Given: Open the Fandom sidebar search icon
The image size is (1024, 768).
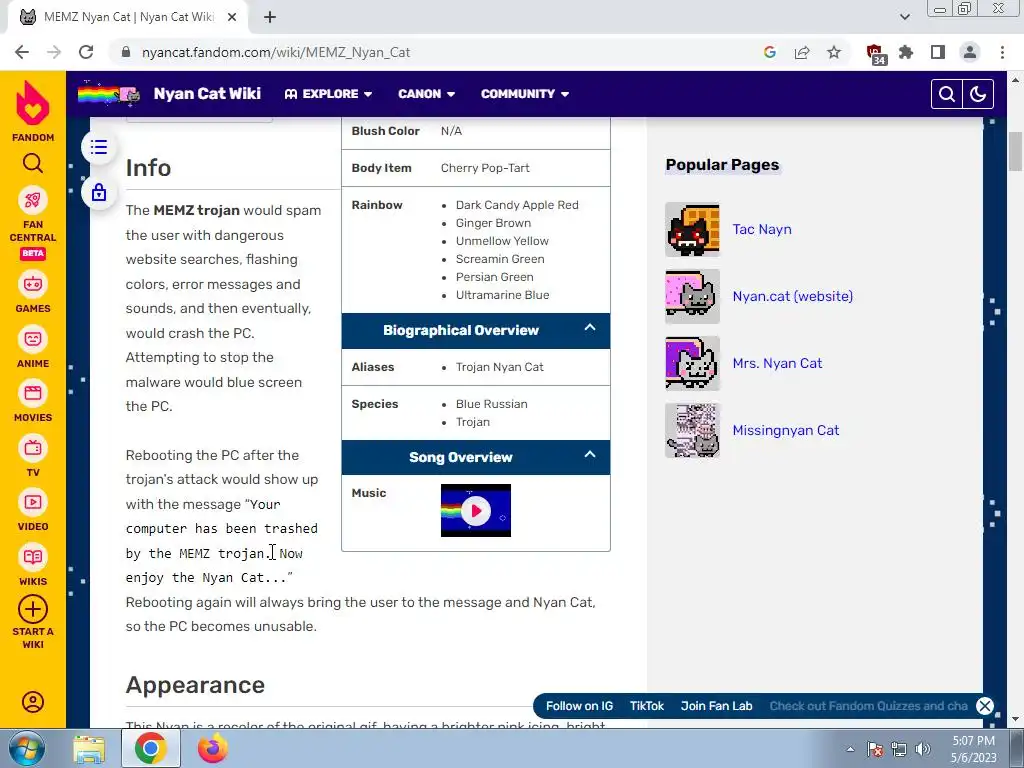Looking at the screenshot, I should [33, 163].
